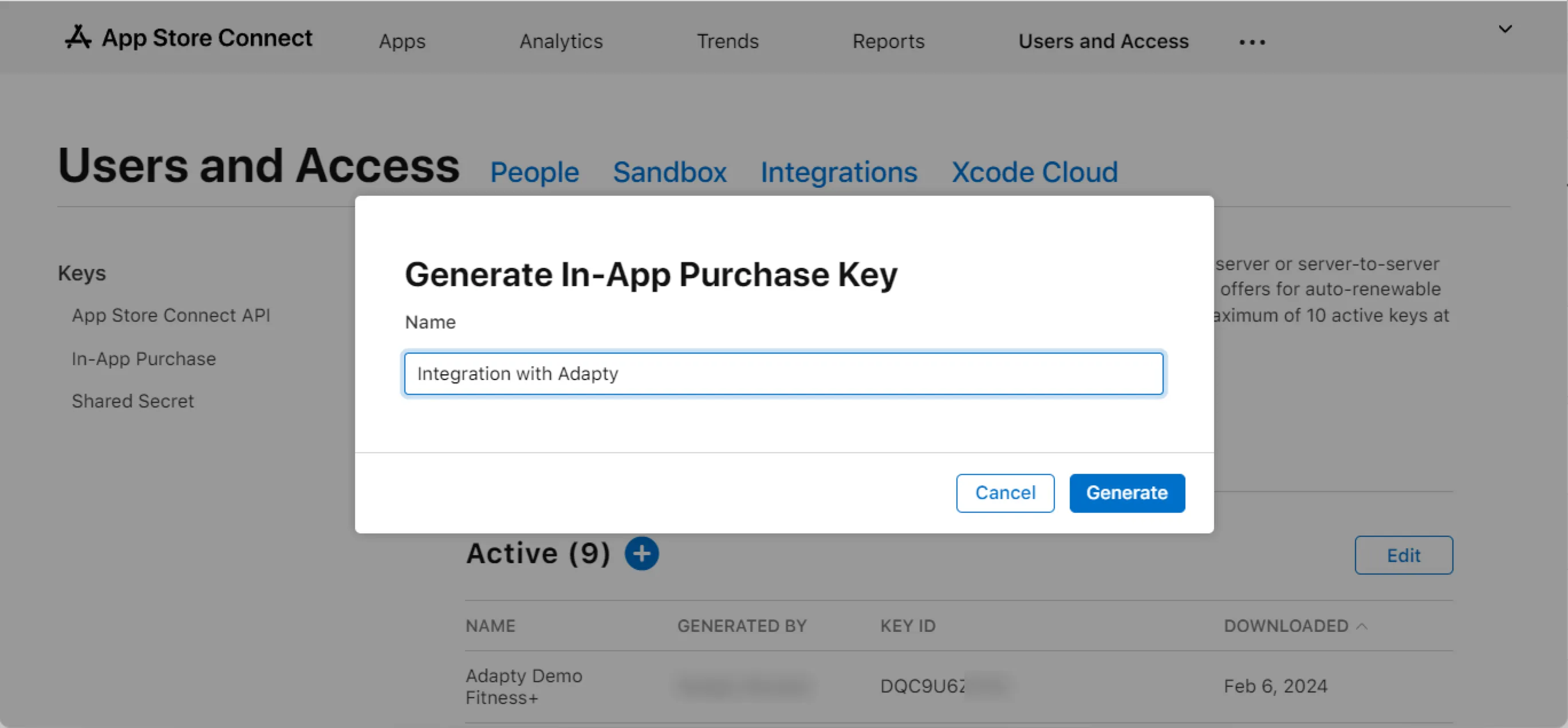This screenshot has width=1568, height=728.
Task: Focus the key Name input field
Action: [x=783, y=373]
